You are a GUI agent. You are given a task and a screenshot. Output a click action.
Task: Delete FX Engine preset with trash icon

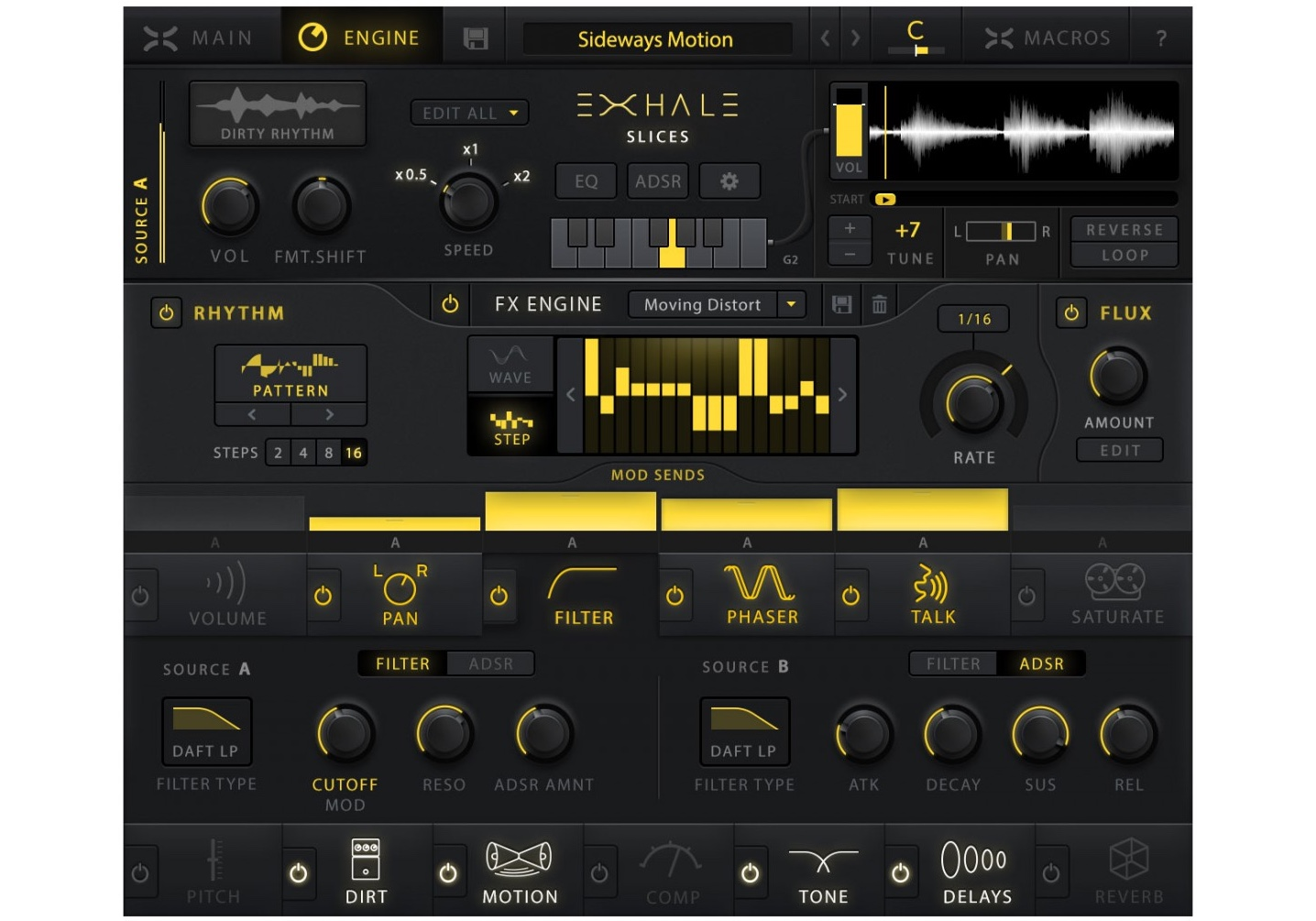tap(879, 305)
